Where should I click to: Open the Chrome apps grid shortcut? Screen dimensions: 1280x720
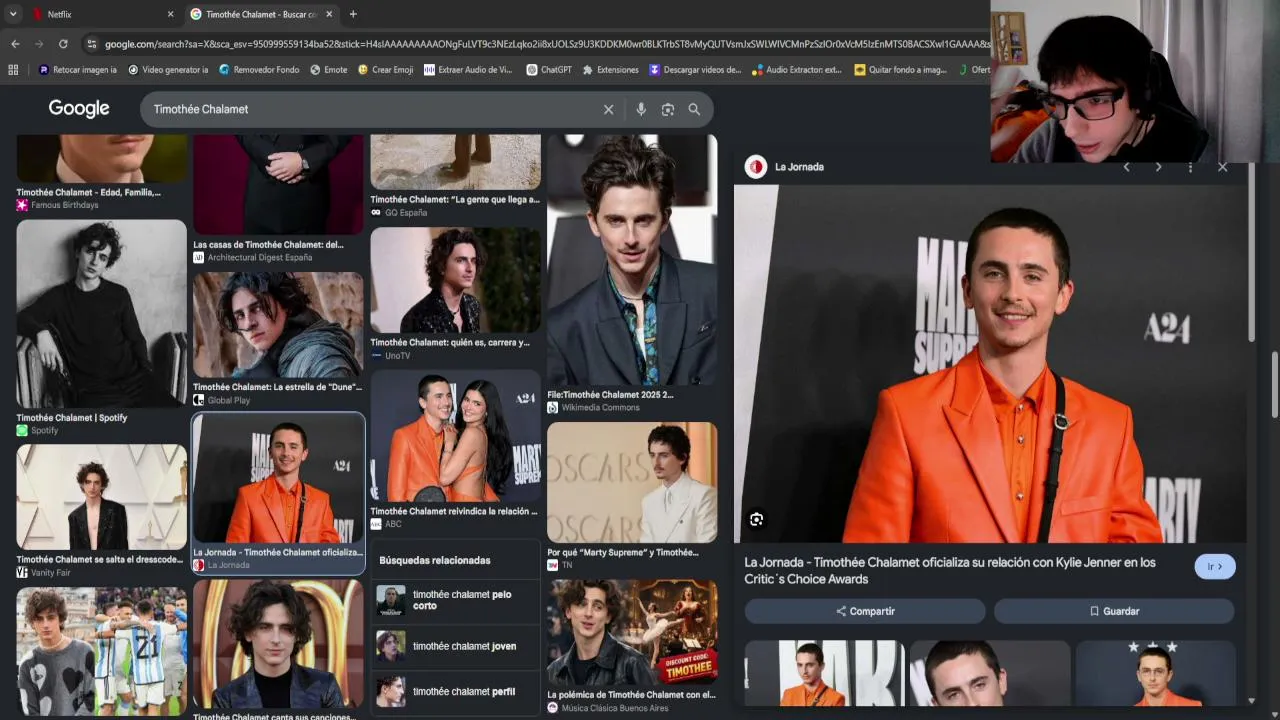click(13, 70)
